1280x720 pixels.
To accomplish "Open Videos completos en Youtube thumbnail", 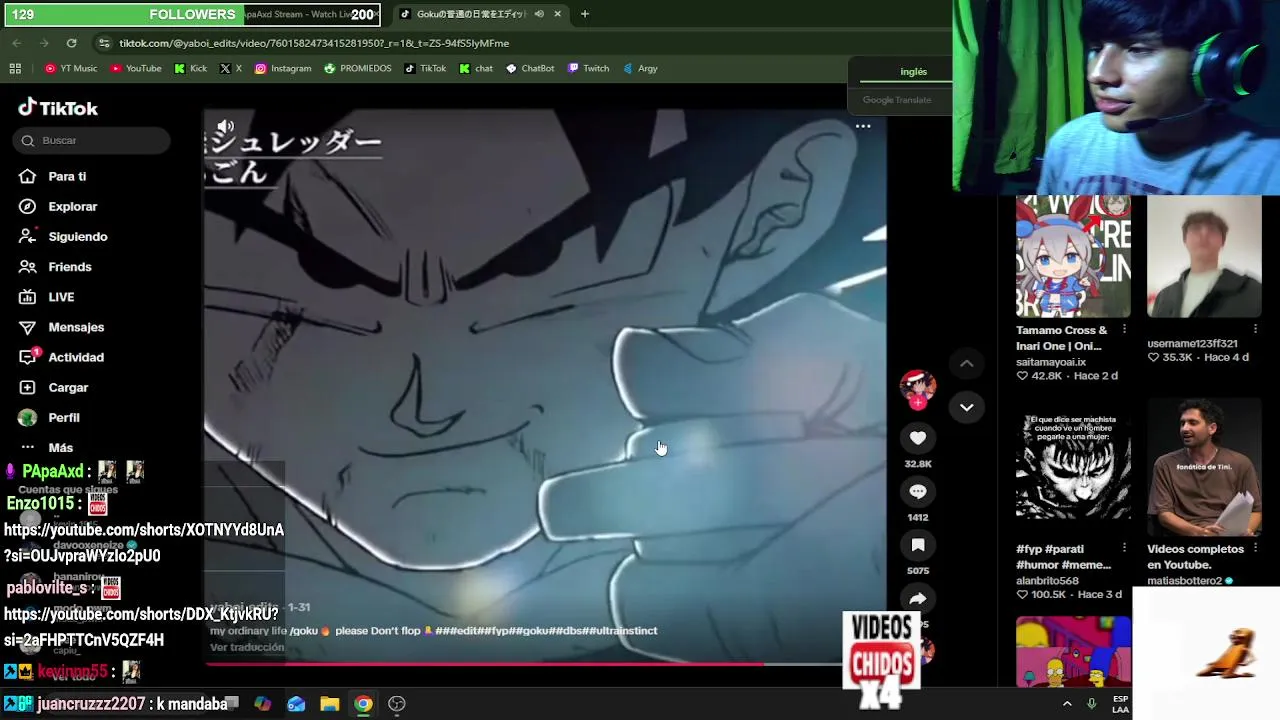I will [1204, 468].
